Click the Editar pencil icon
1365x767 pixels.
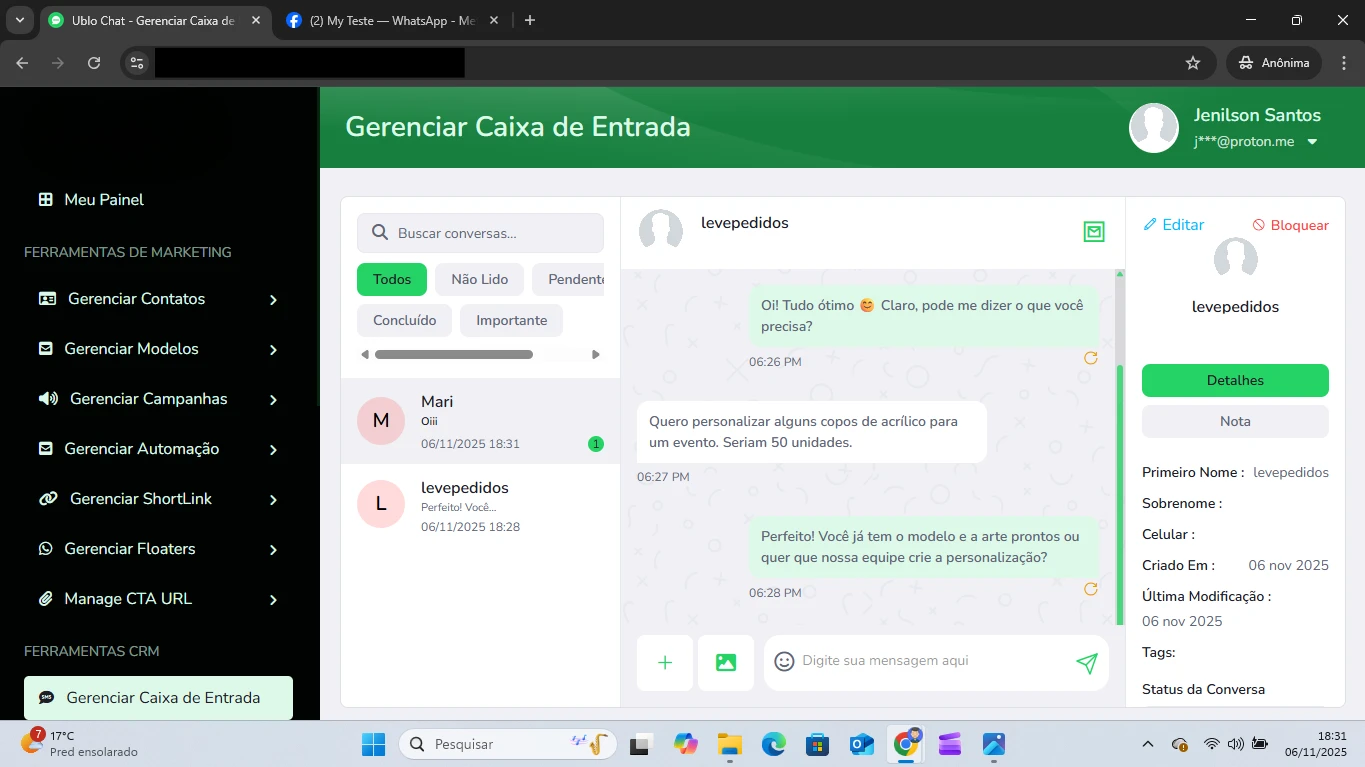[x=1150, y=225]
